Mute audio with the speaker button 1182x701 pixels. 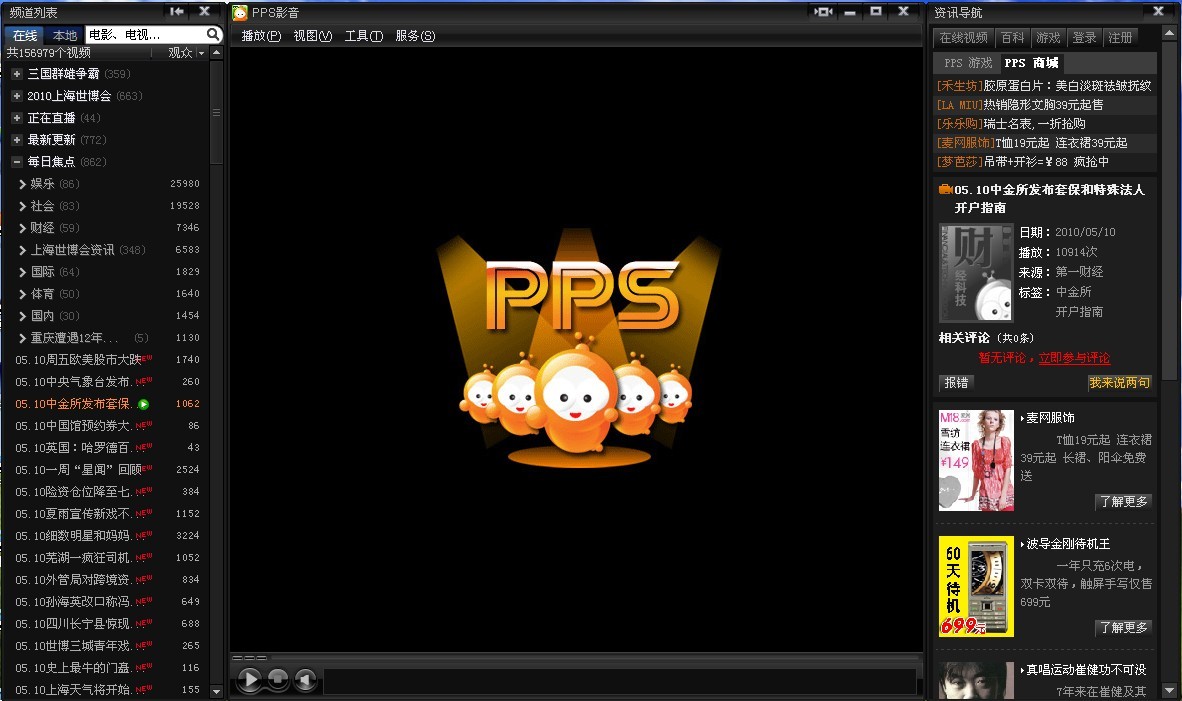pos(305,680)
